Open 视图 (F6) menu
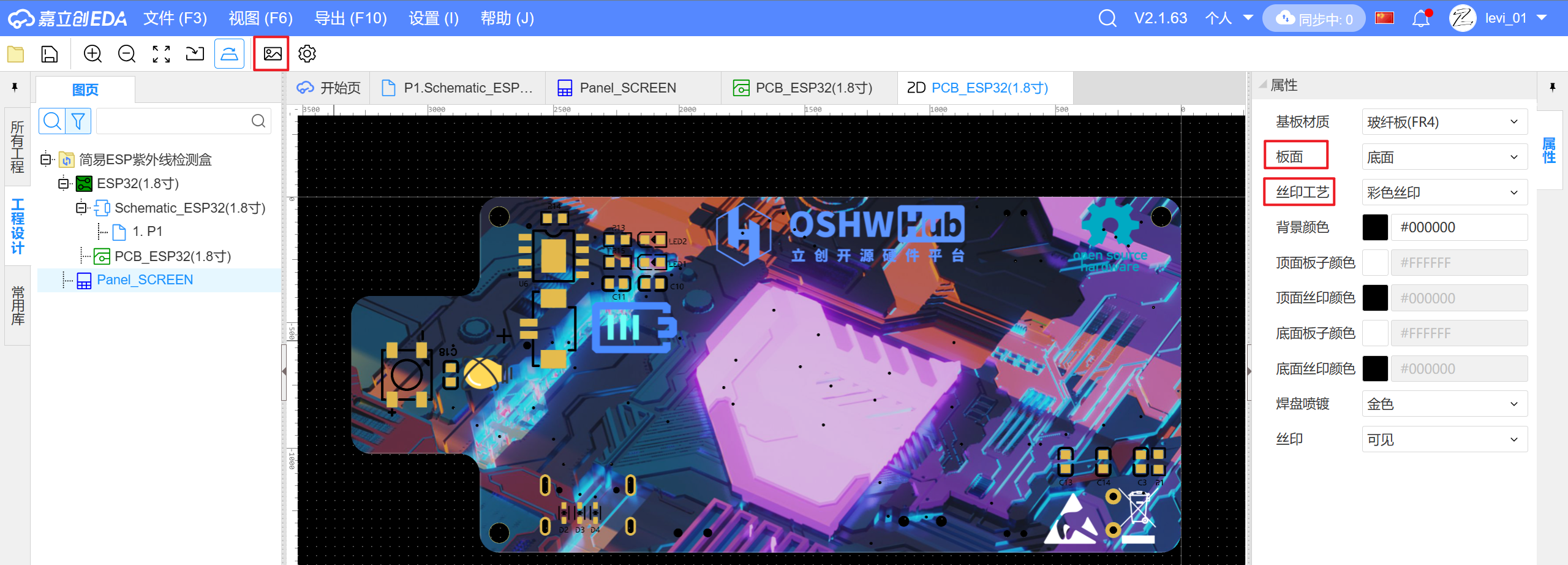The height and width of the screenshot is (565, 1568). (x=260, y=18)
